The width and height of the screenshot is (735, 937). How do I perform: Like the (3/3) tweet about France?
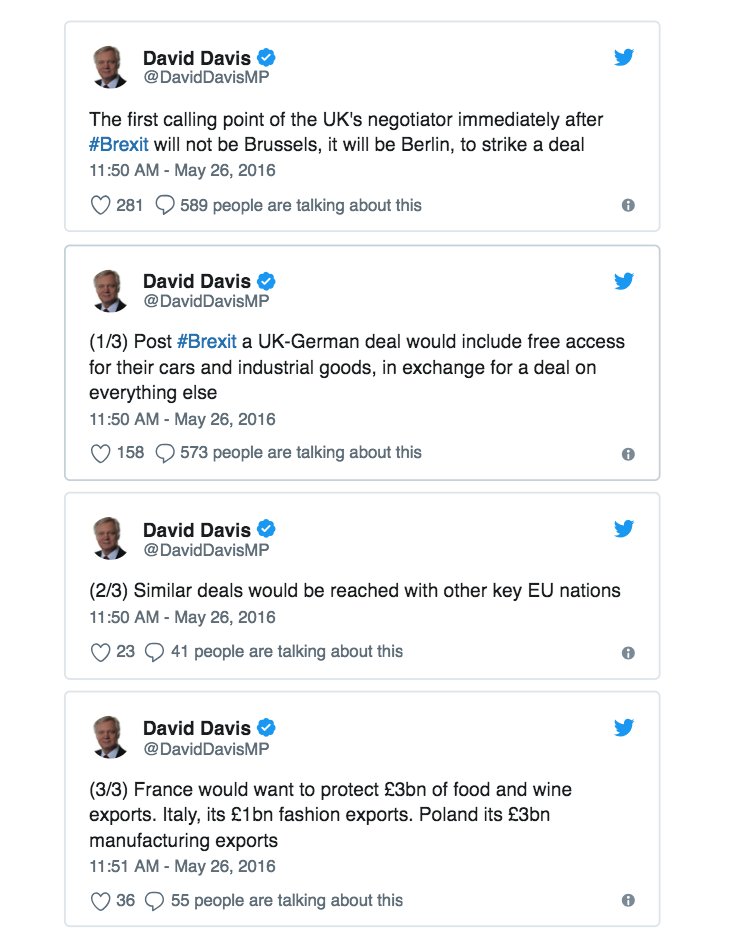click(x=100, y=900)
